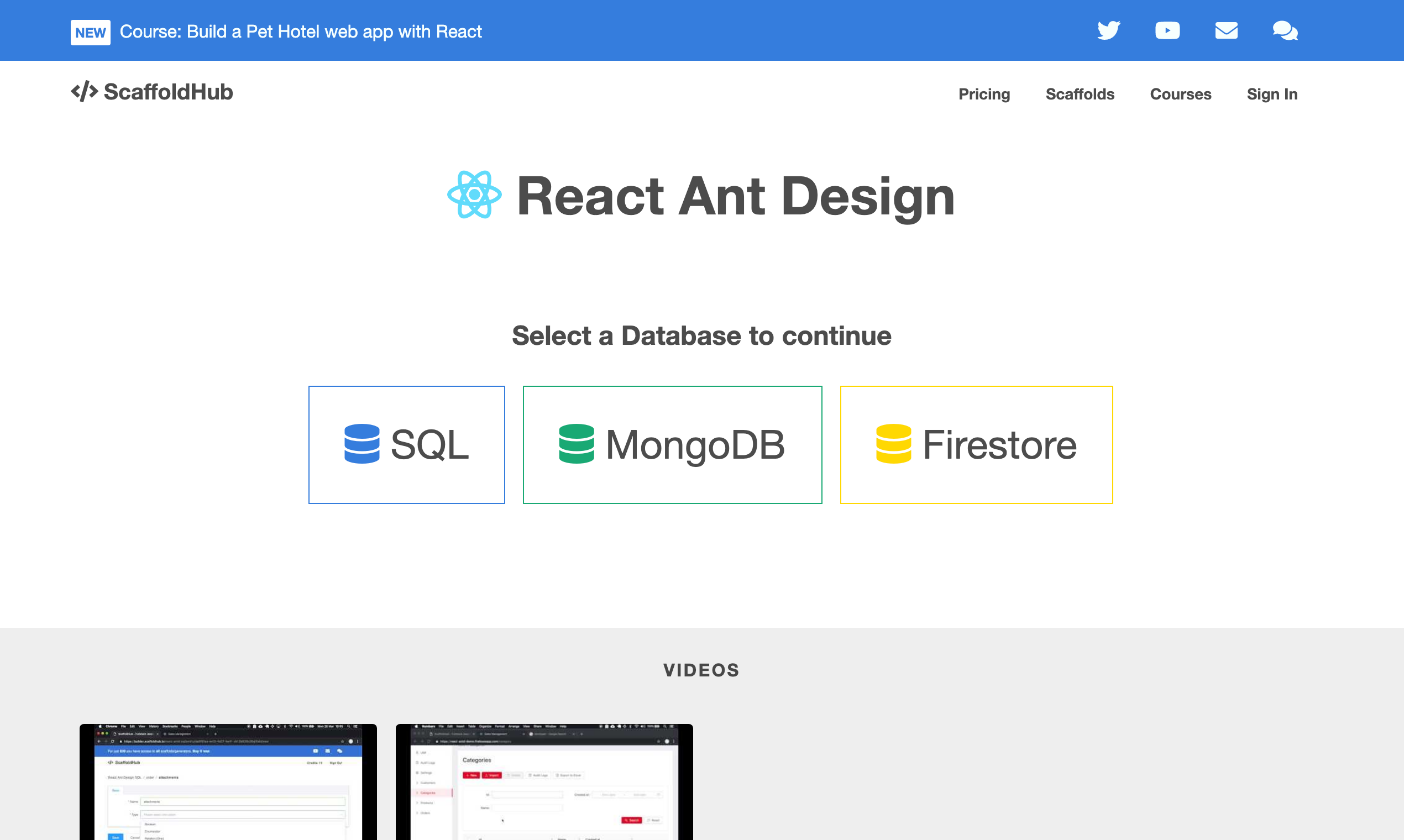Viewport: 1404px width, 840px height.
Task: Click the blue SQL database icon
Action: [x=362, y=444]
